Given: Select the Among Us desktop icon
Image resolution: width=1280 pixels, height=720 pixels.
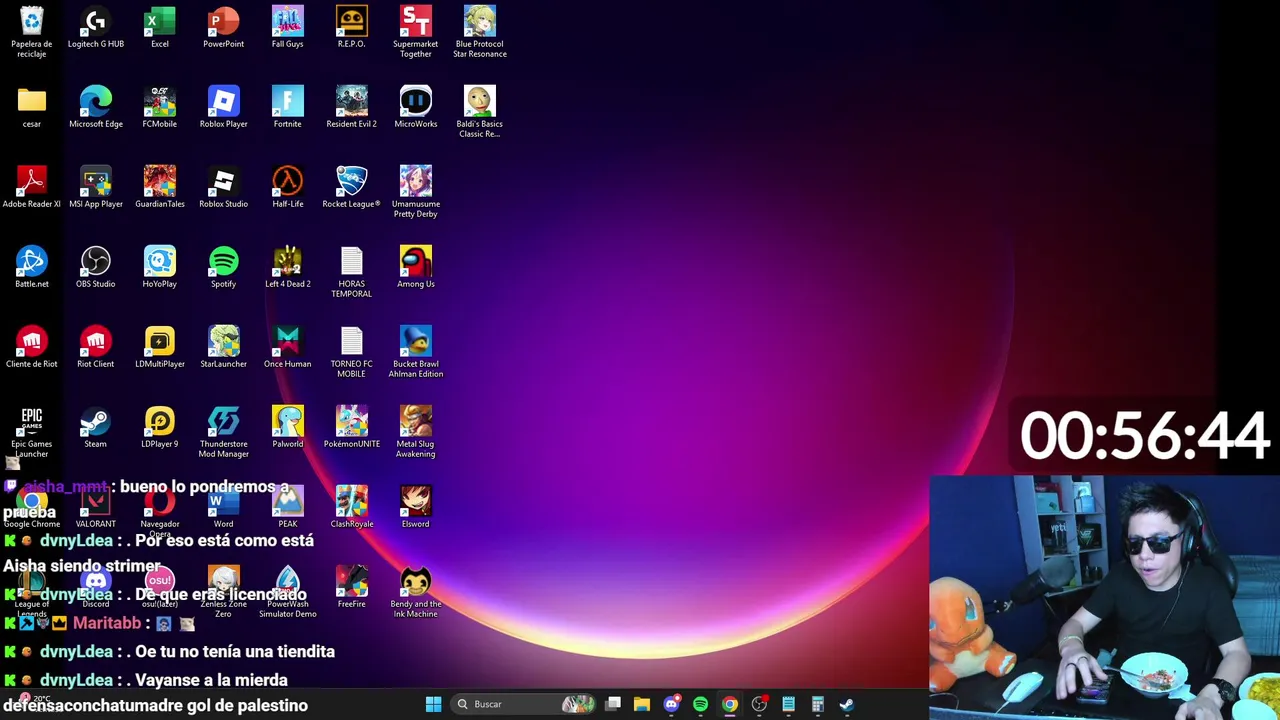Looking at the screenshot, I should pos(416,267).
